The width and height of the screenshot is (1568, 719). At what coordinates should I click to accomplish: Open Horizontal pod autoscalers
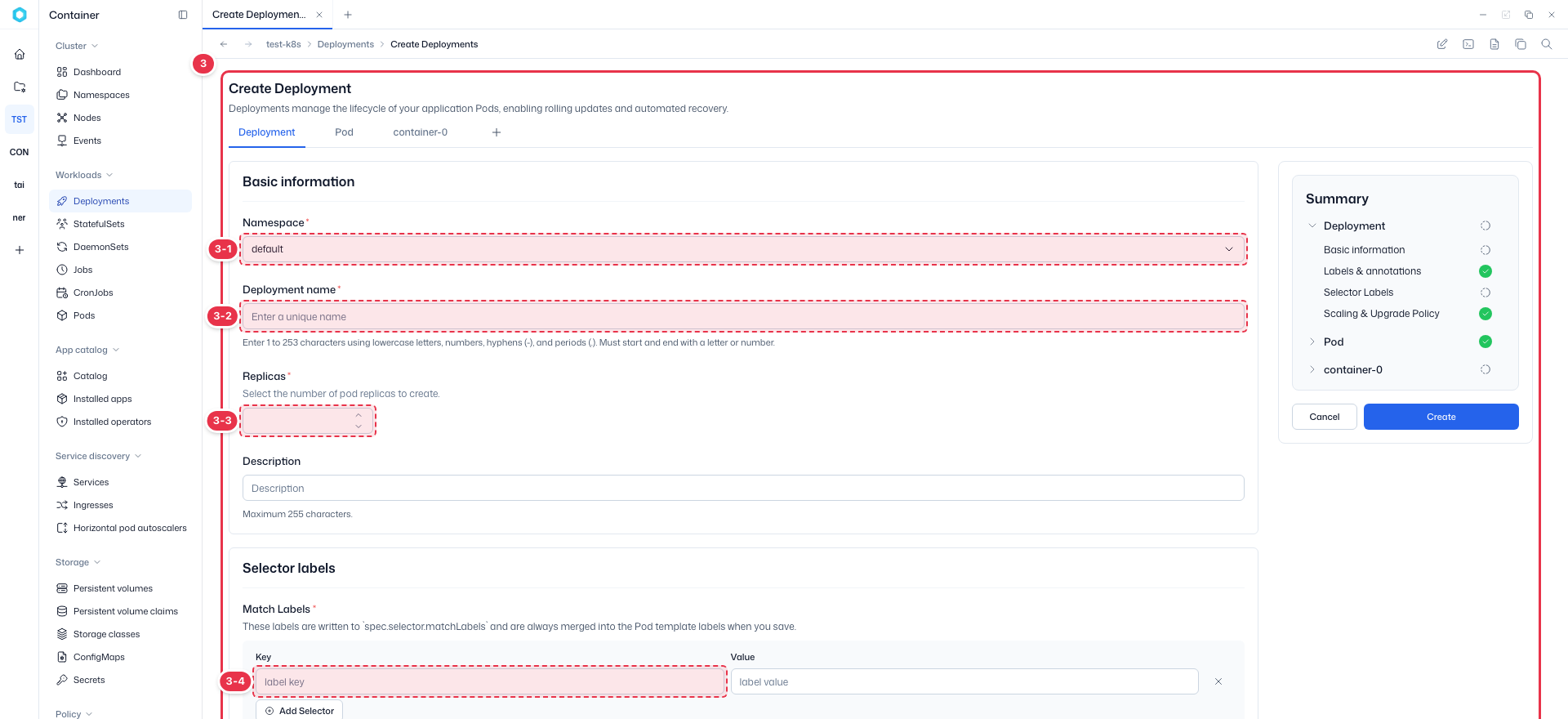[120, 528]
